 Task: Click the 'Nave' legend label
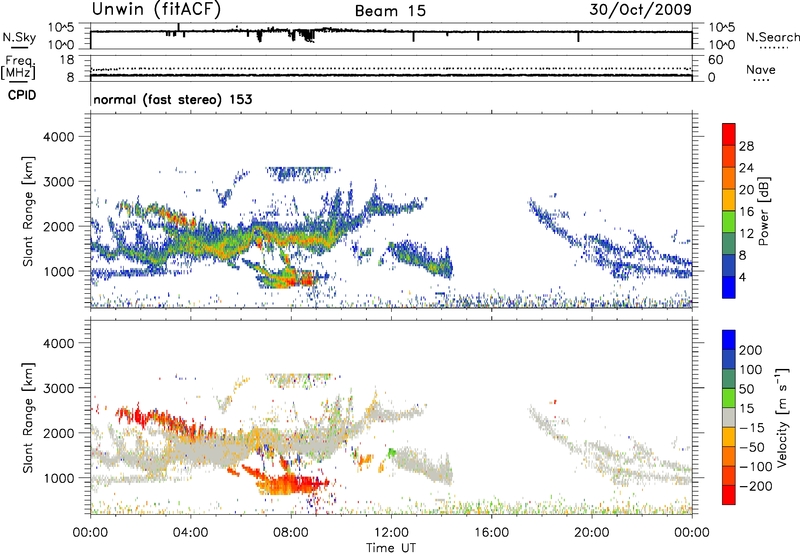coord(761,69)
